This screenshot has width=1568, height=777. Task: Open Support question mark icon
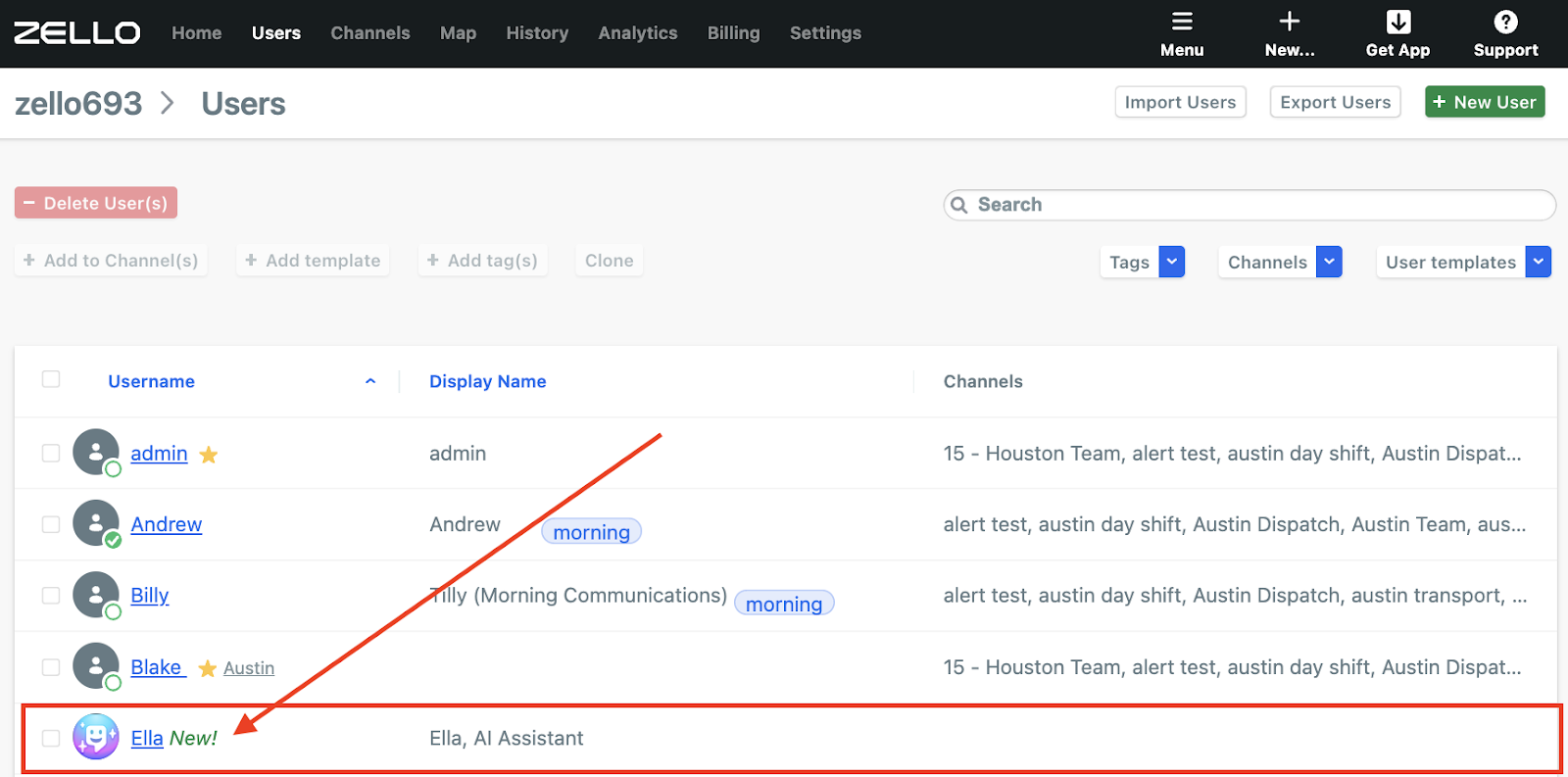(1506, 22)
